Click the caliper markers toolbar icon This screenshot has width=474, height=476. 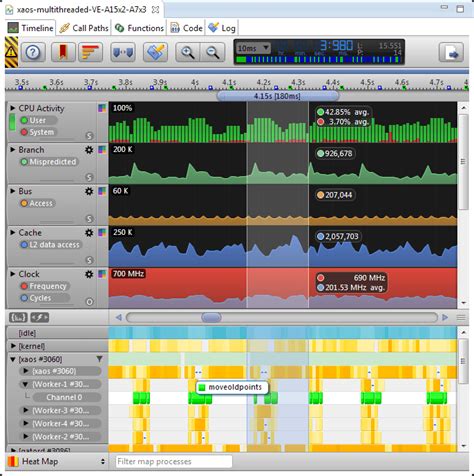pyautogui.click(x=123, y=52)
